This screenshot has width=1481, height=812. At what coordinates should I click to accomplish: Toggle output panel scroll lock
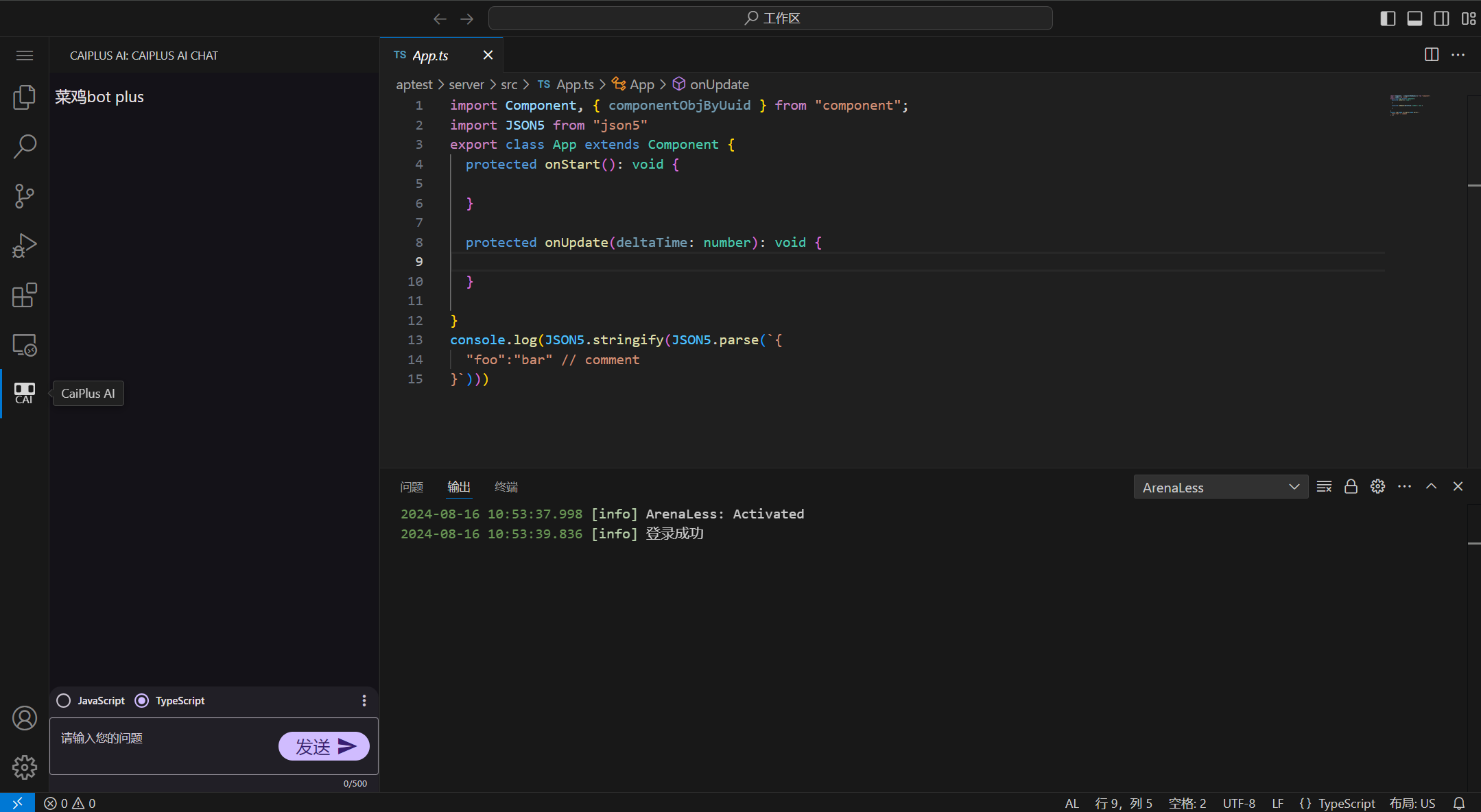1351,486
